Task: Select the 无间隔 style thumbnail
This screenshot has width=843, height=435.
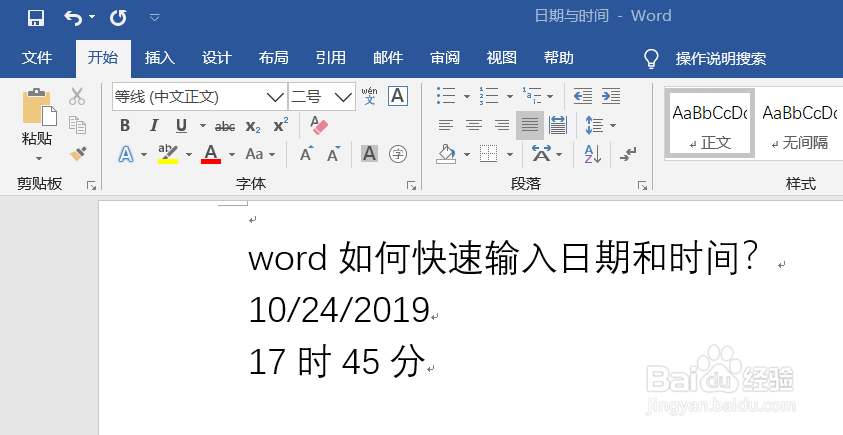Action: (x=801, y=124)
